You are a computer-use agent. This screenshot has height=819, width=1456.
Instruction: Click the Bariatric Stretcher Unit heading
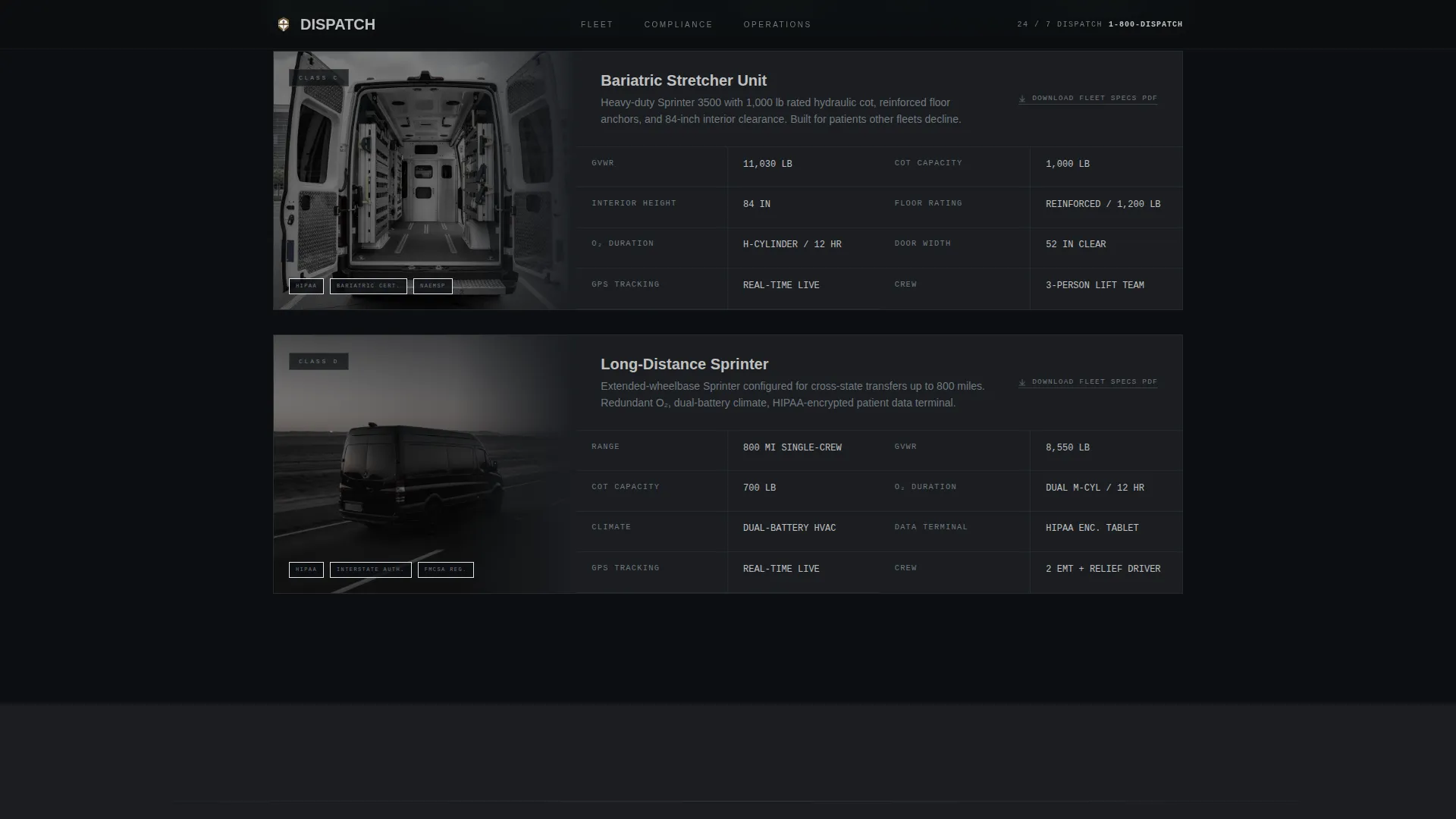pos(683,80)
